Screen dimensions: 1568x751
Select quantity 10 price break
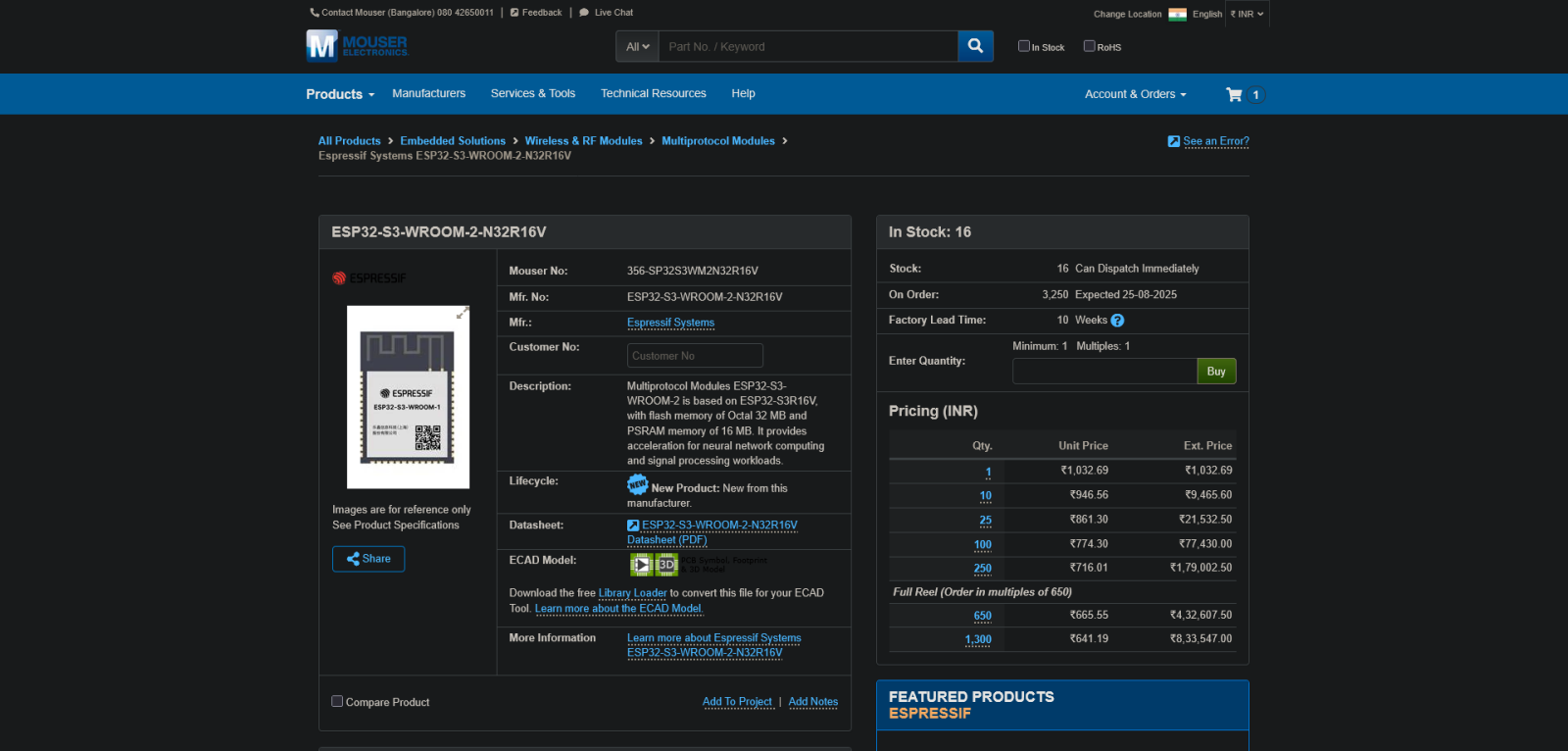pyautogui.click(x=985, y=496)
